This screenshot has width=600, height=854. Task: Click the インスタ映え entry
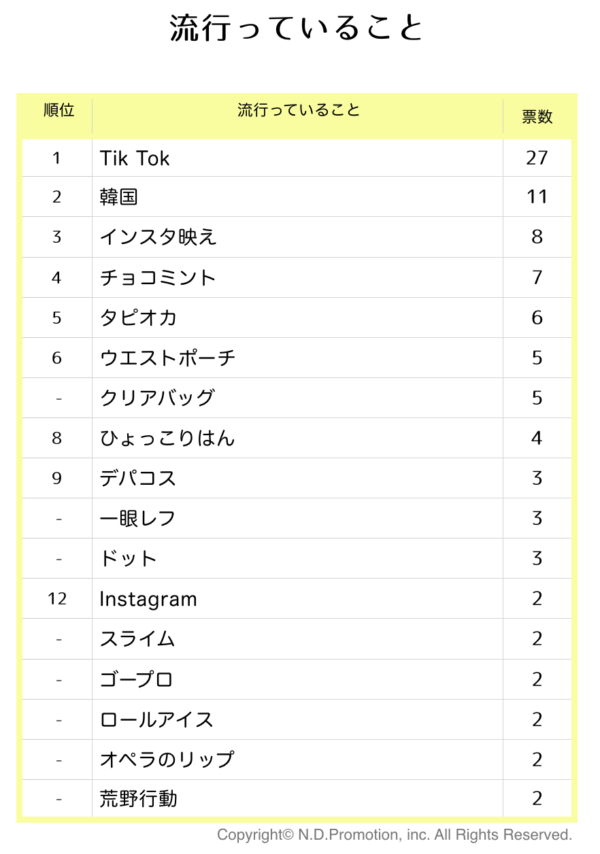tap(158, 237)
